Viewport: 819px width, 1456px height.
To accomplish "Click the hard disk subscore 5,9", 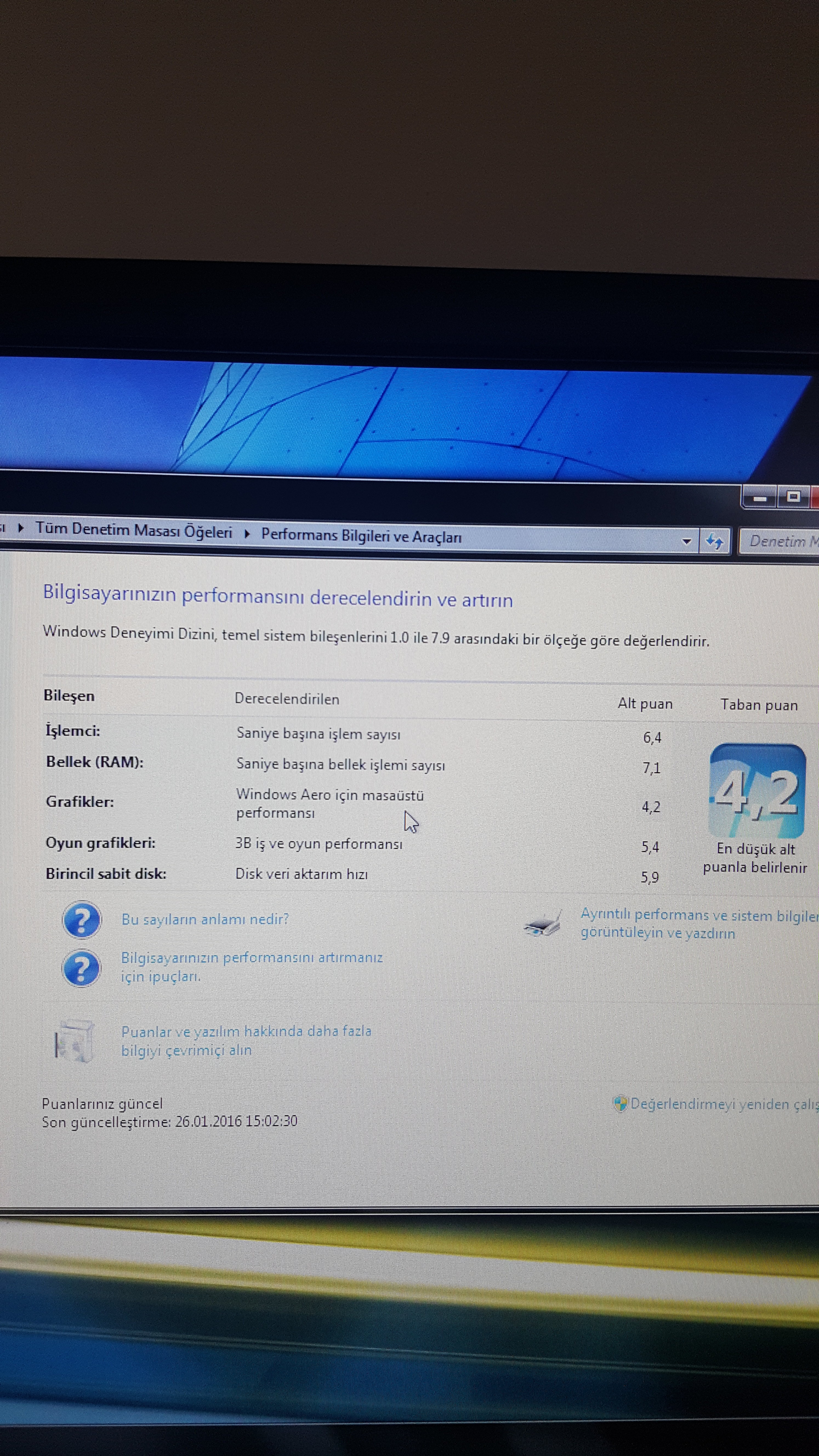I will [x=650, y=877].
